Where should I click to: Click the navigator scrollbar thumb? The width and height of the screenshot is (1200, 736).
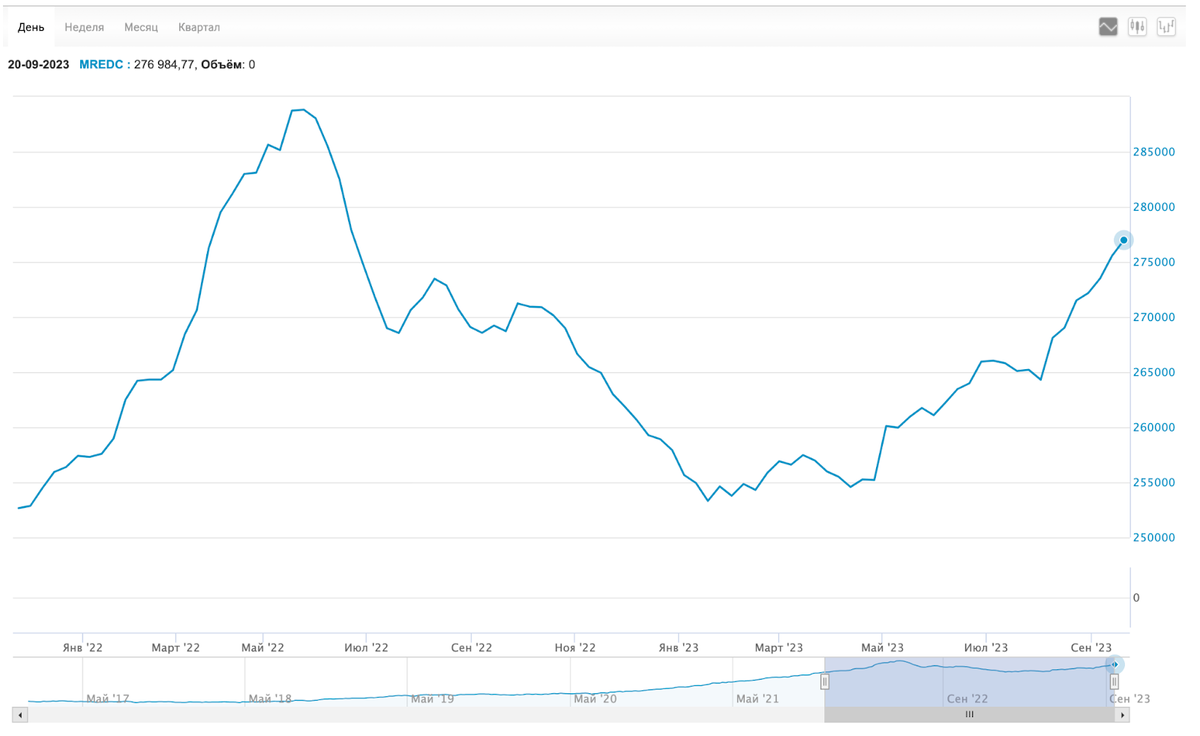[969, 715]
